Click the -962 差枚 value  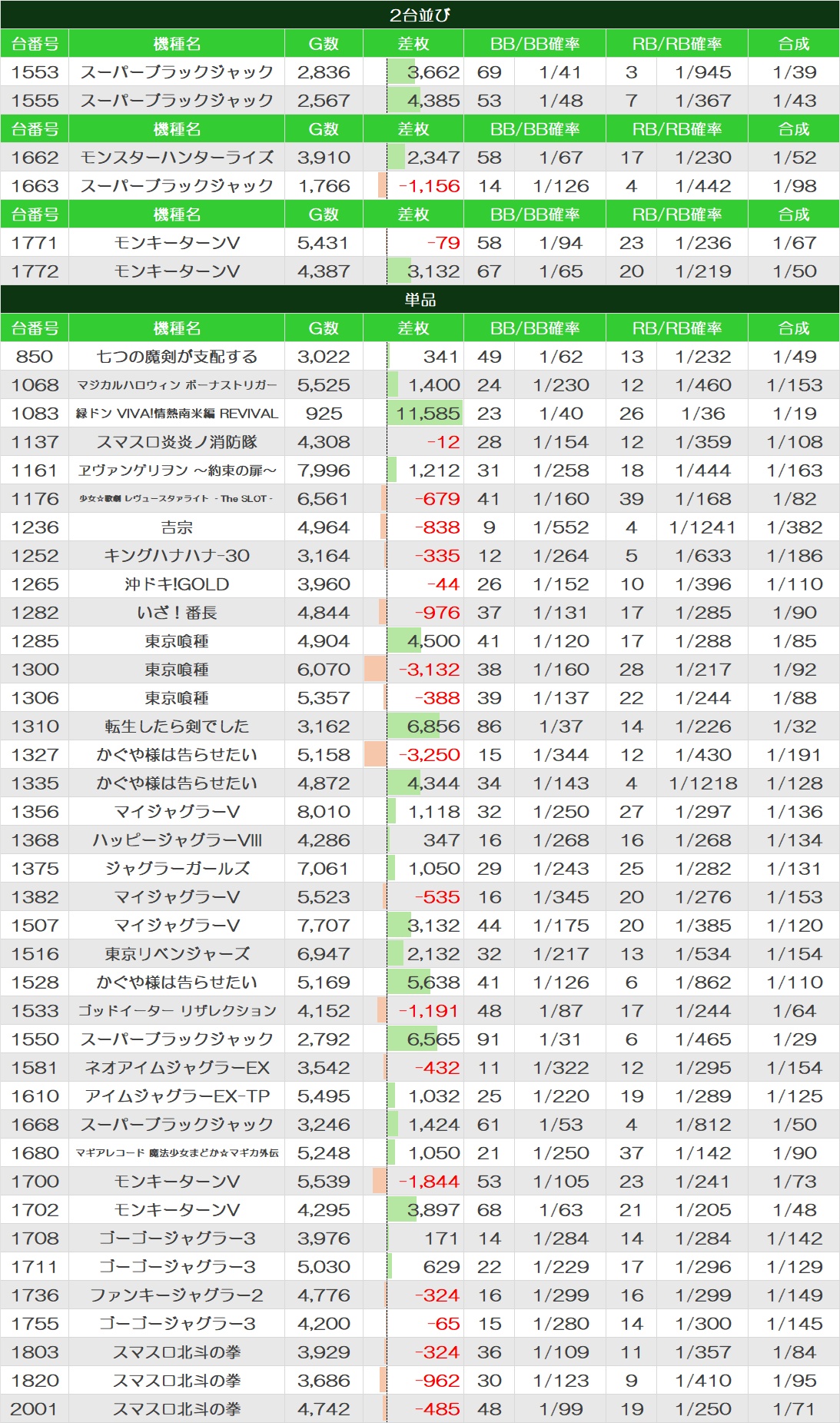(437, 1381)
